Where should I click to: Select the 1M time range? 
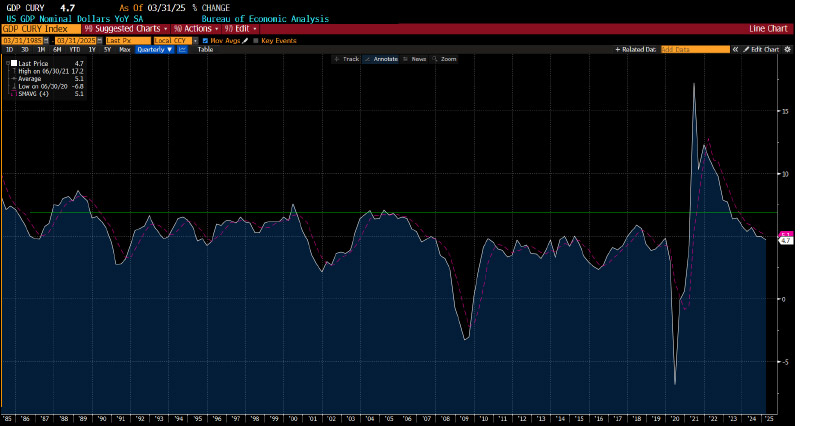tap(41, 49)
